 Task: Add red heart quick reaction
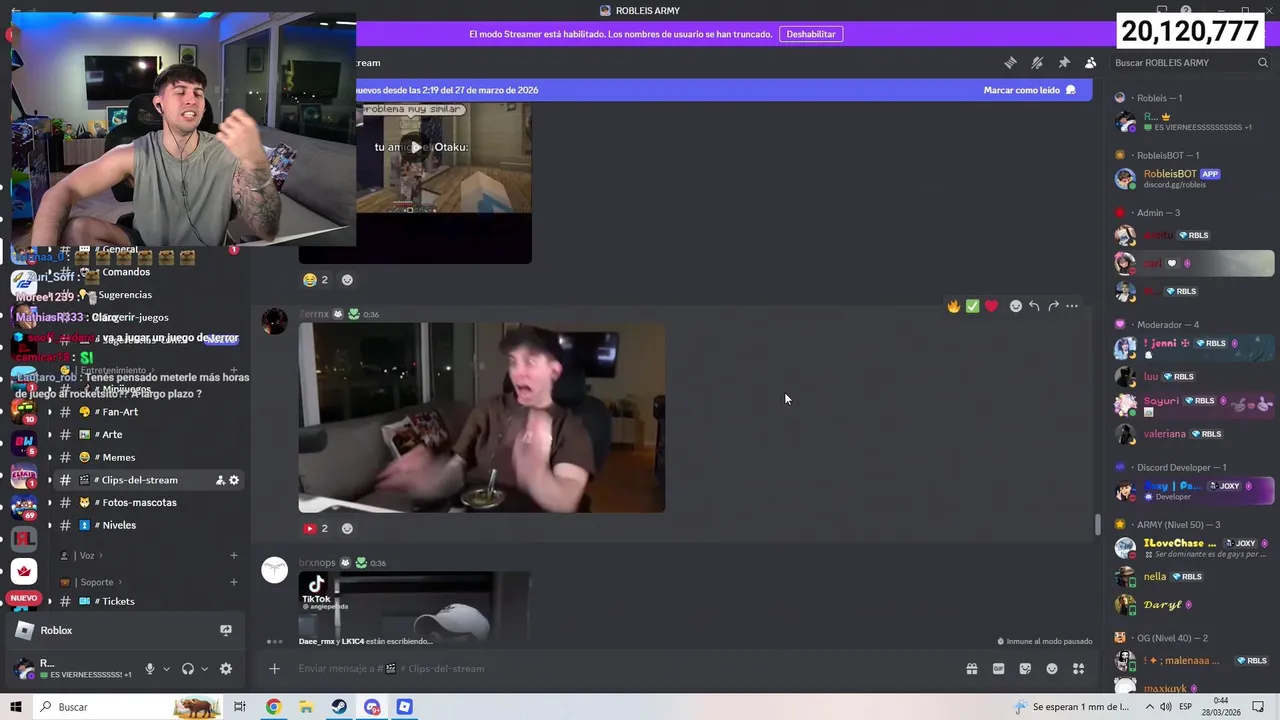coord(991,306)
